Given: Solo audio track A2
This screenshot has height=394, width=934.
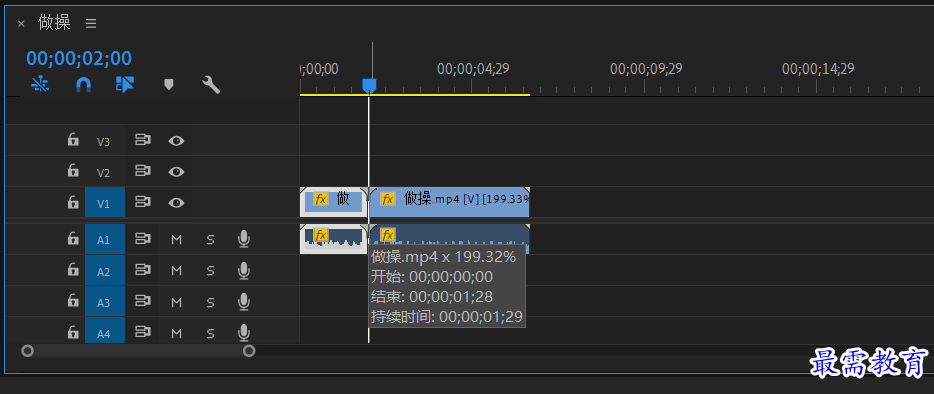Looking at the screenshot, I should (210, 271).
